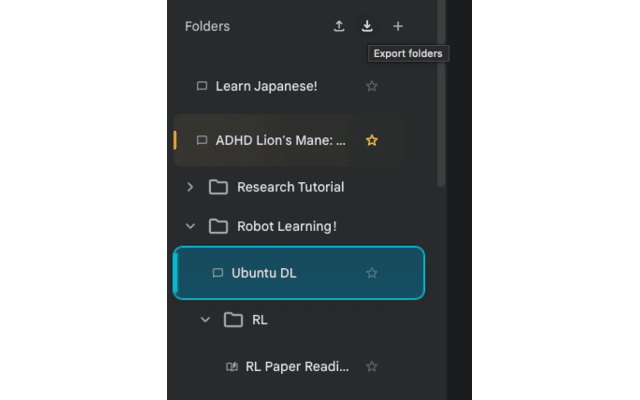Click the Robot Learning! folder icon
Screen dimensions: 640x400
tap(218, 226)
